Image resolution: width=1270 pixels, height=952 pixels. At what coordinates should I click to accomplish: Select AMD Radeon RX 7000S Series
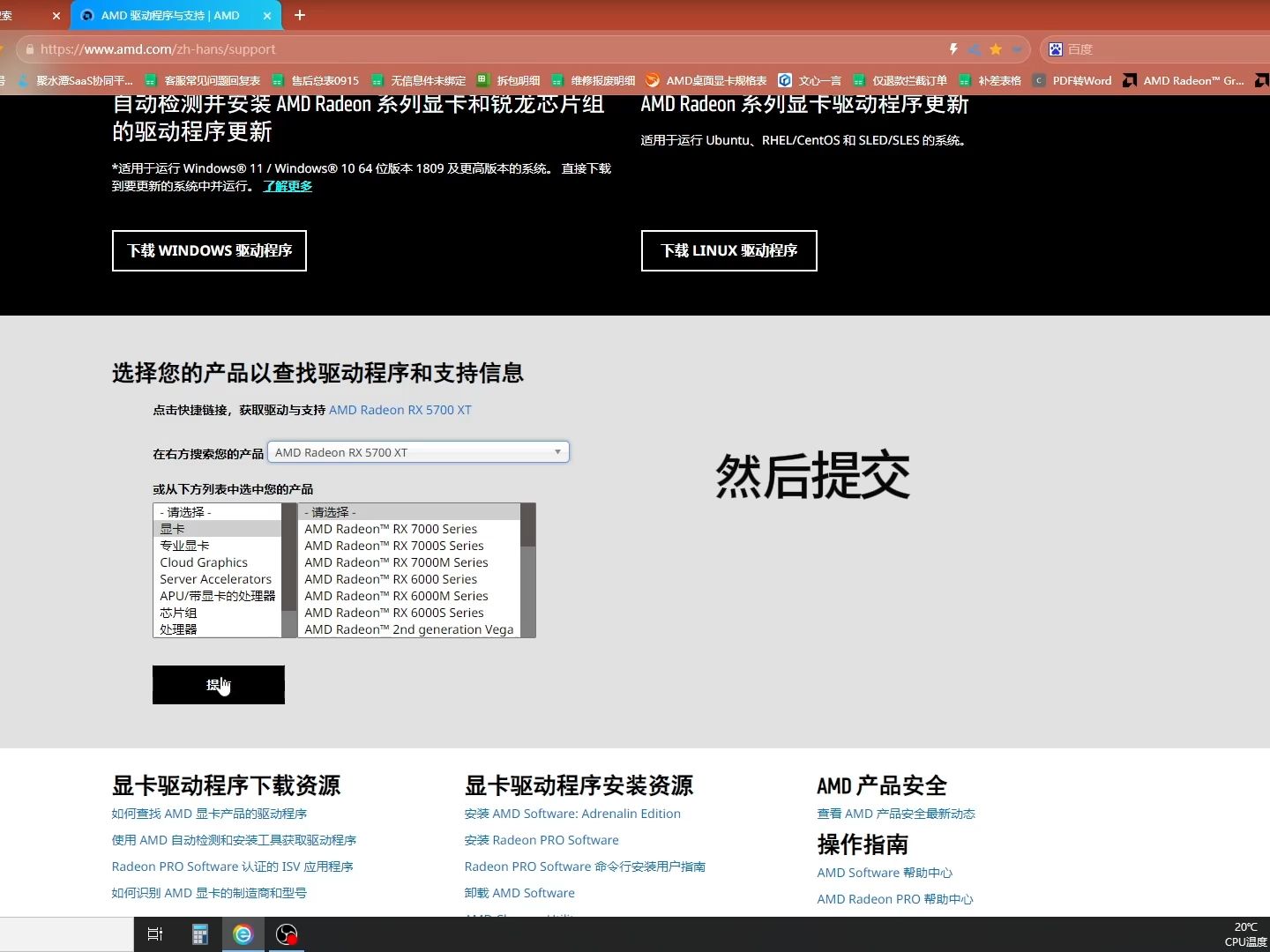point(409,546)
